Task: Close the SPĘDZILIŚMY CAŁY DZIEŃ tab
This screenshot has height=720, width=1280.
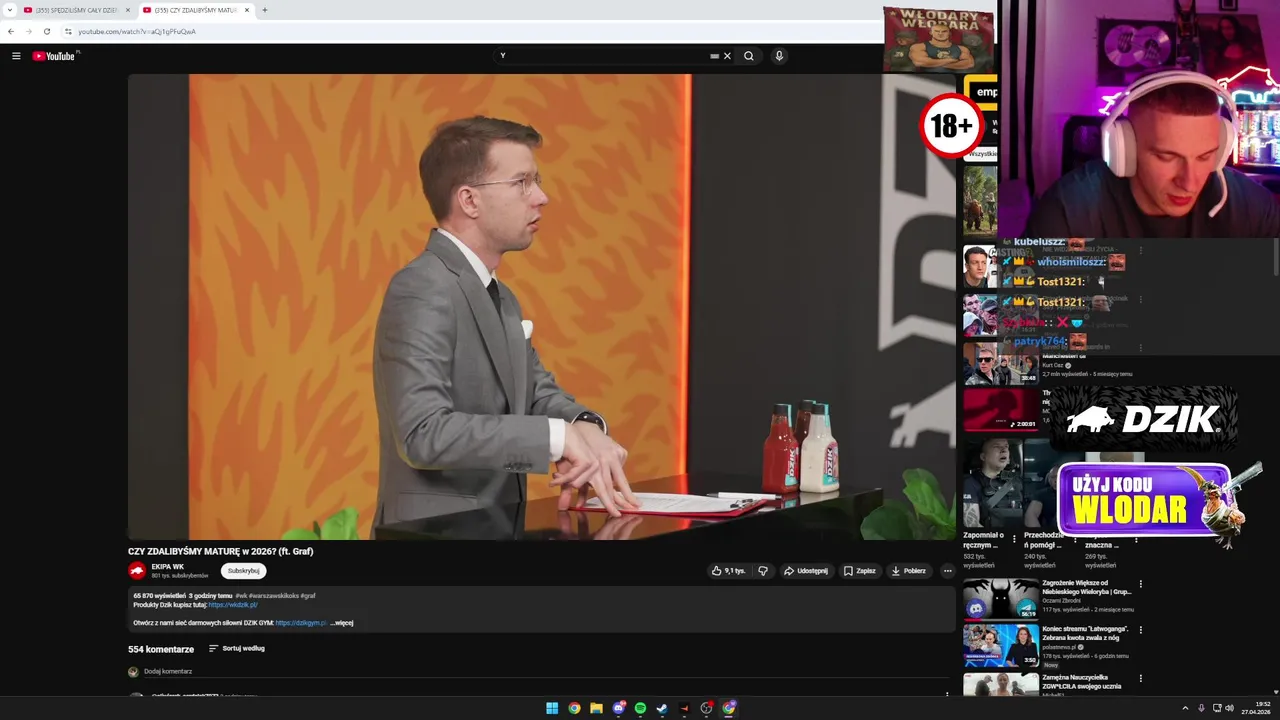Action: [x=127, y=10]
